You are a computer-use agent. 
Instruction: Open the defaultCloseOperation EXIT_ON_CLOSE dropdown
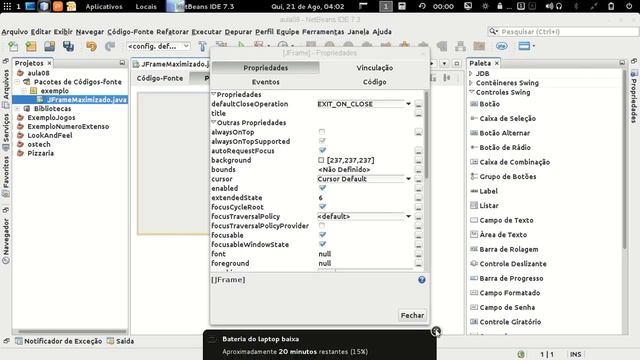pyautogui.click(x=408, y=104)
